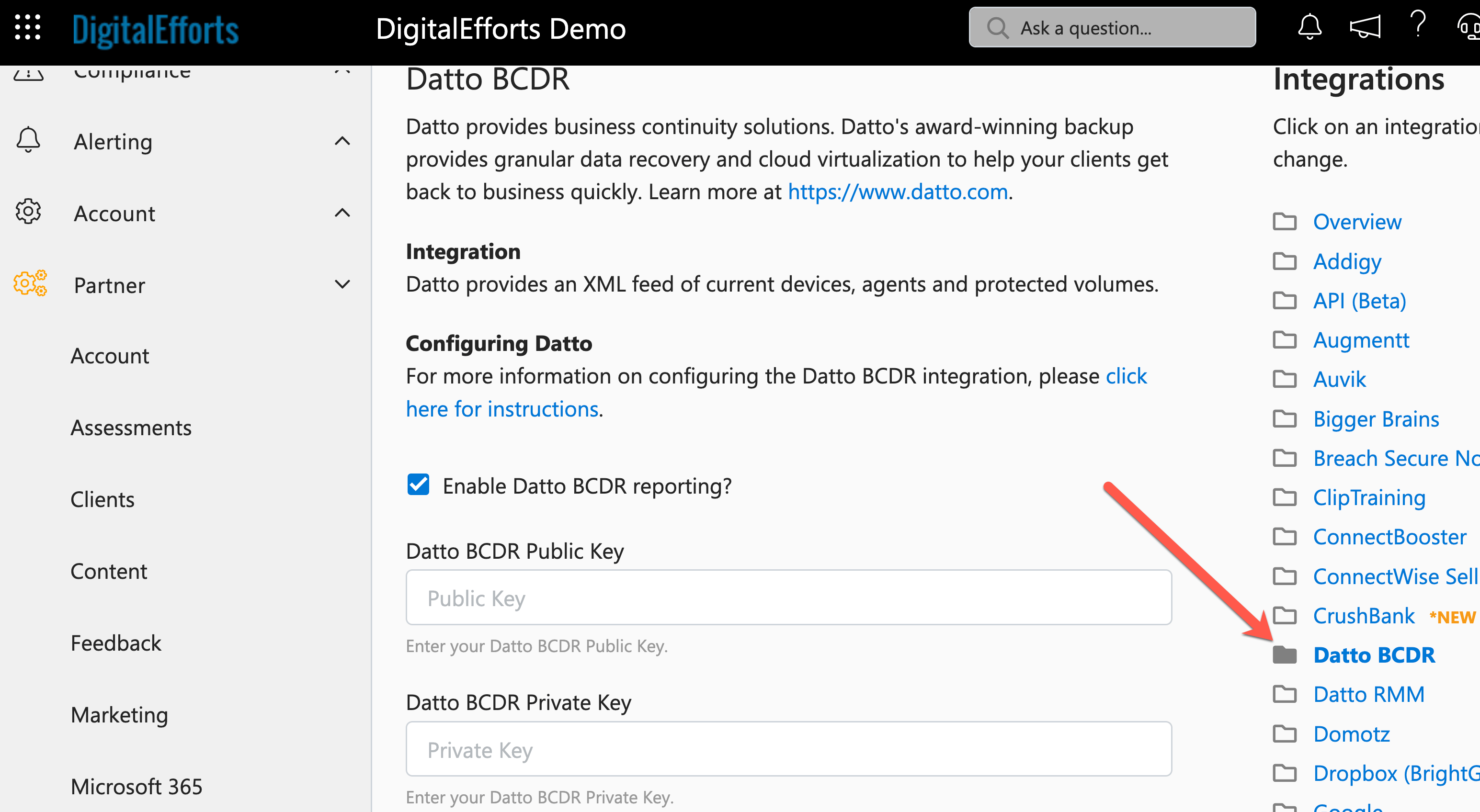The height and width of the screenshot is (812, 1480).
Task: Click the Datto BCDR Public Key field
Action: point(788,598)
